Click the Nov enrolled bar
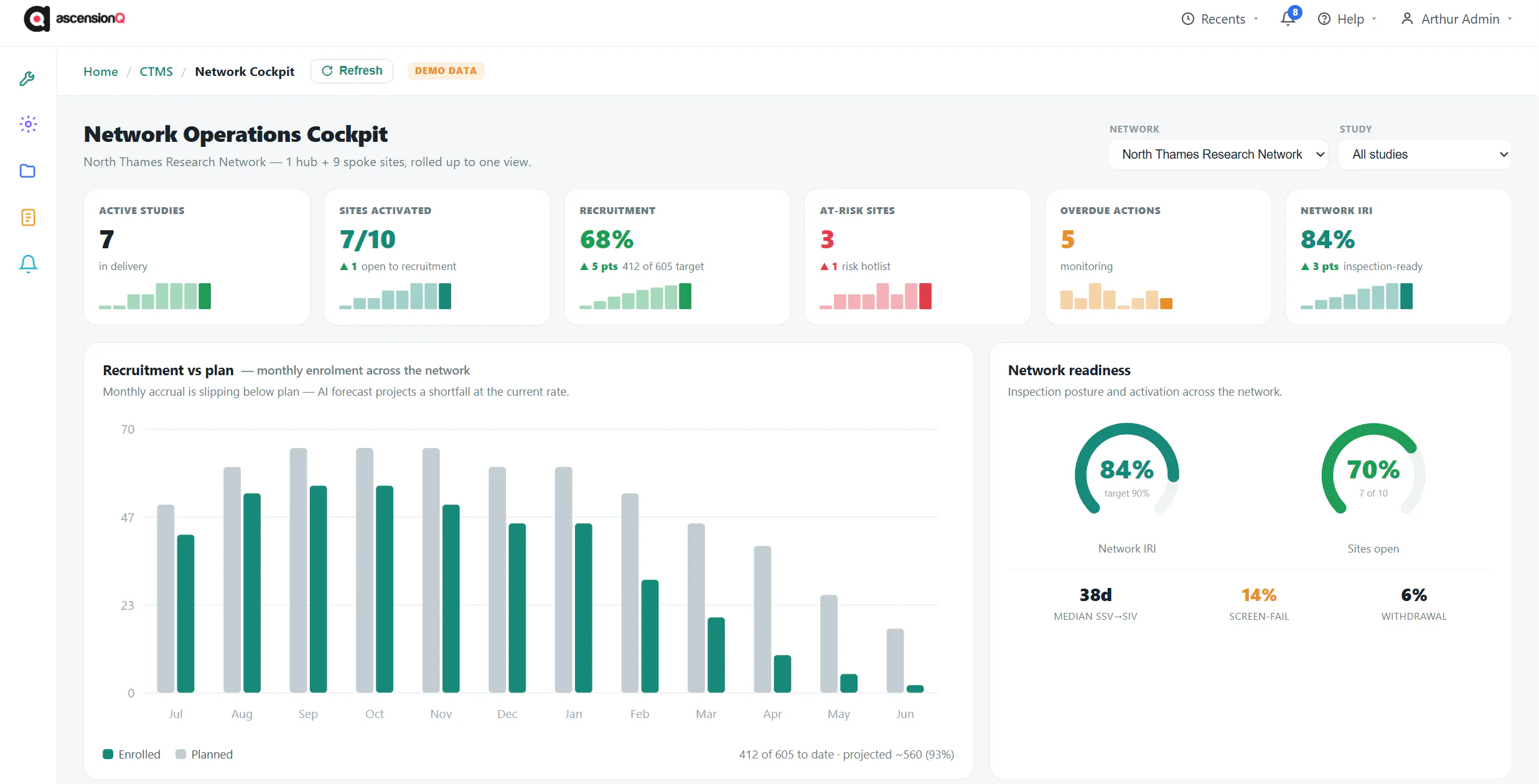 tap(451, 599)
